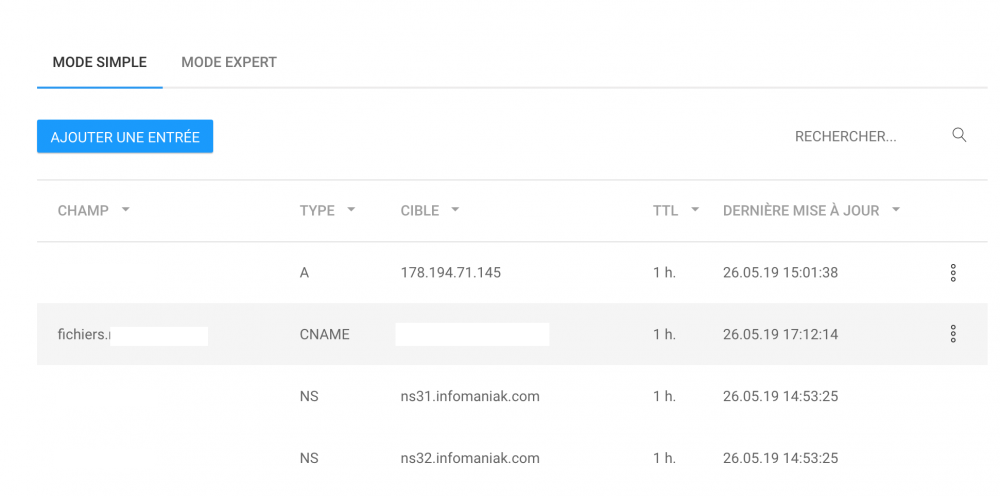Open options menu for the A record

[x=953, y=273]
